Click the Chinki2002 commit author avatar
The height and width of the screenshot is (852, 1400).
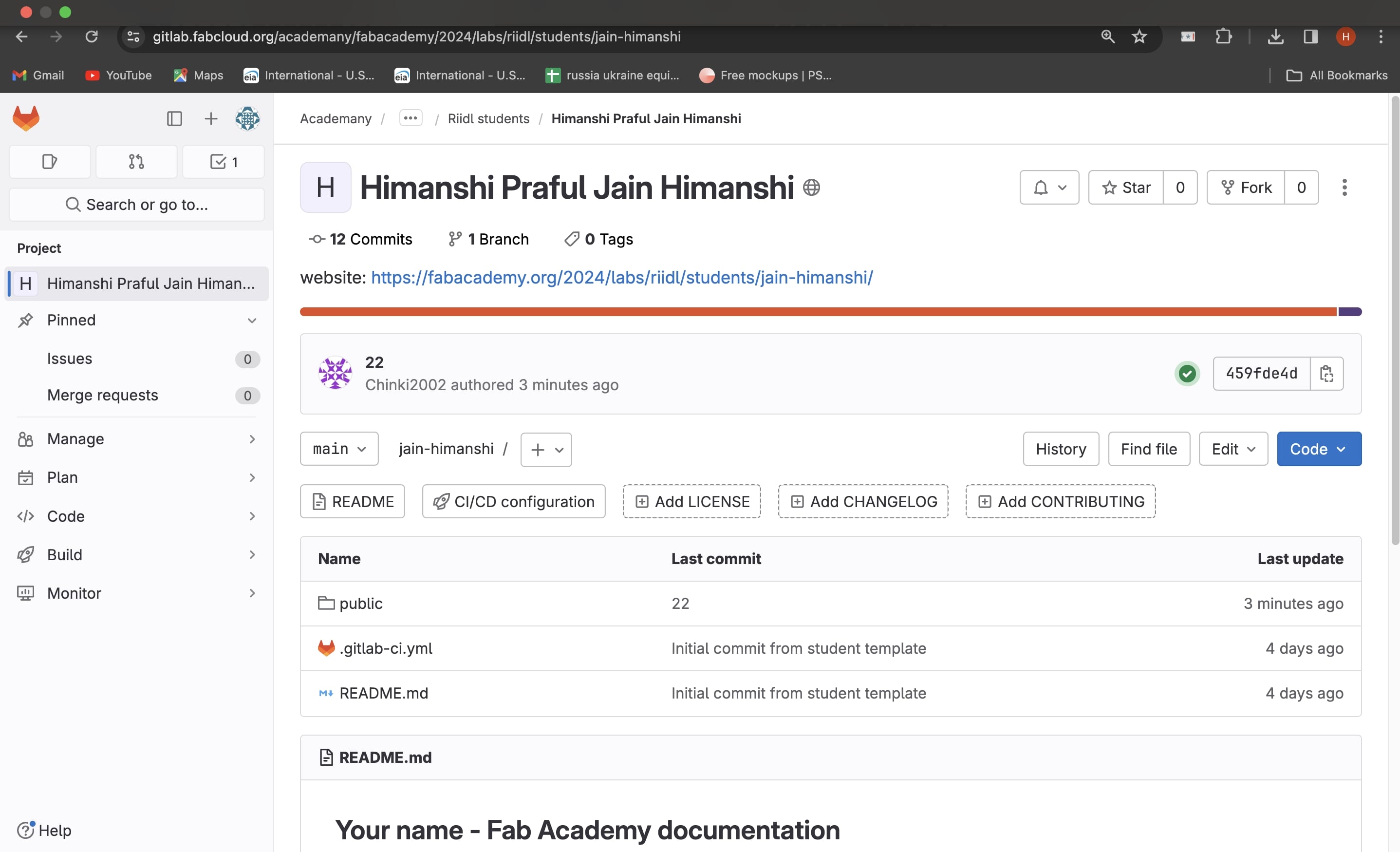335,373
